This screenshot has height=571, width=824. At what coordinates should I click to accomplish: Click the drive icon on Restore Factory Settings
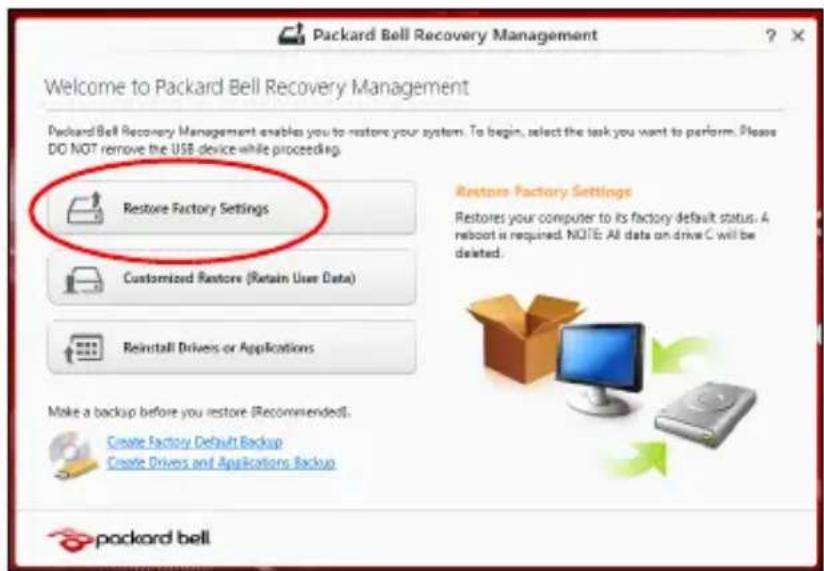pos(85,208)
